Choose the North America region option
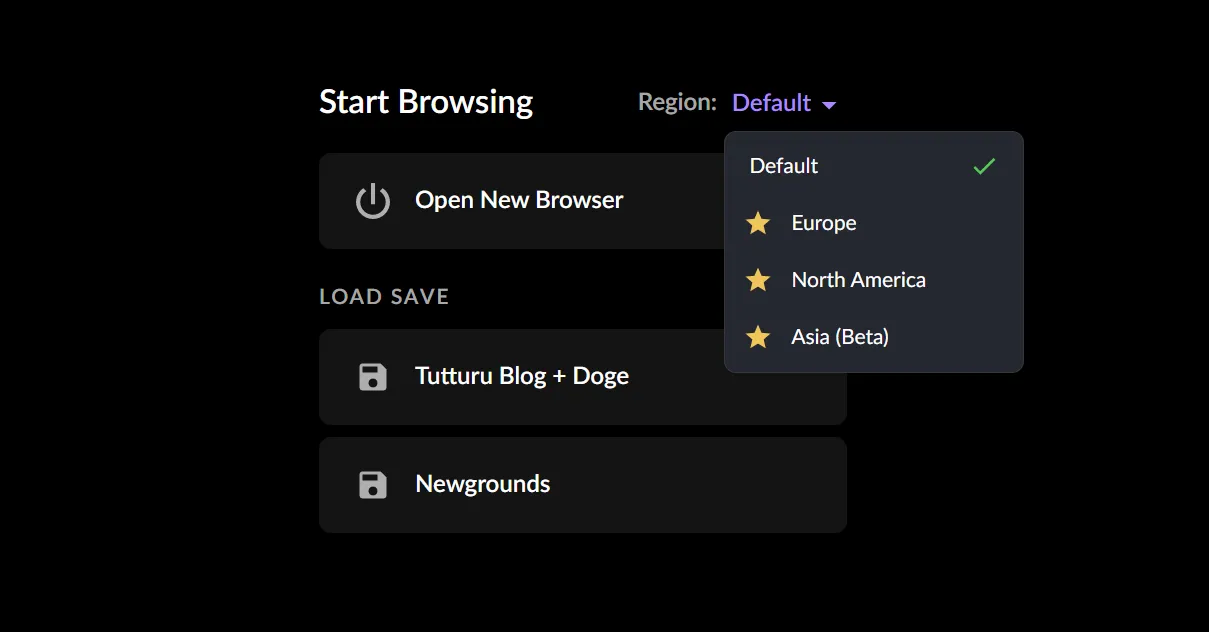The height and width of the screenshot is (632, 1209). [x=874, y=280]
